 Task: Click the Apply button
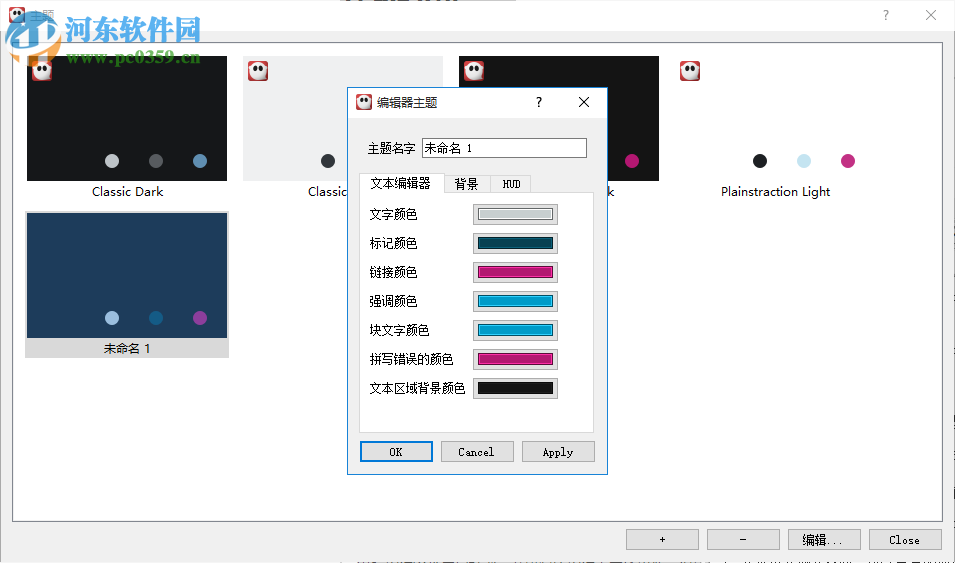pyautogui.click(x=558, y=451)
